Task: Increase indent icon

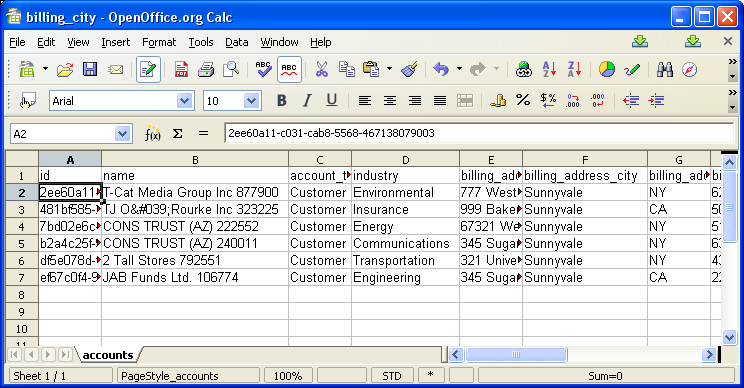Action: 656,101
